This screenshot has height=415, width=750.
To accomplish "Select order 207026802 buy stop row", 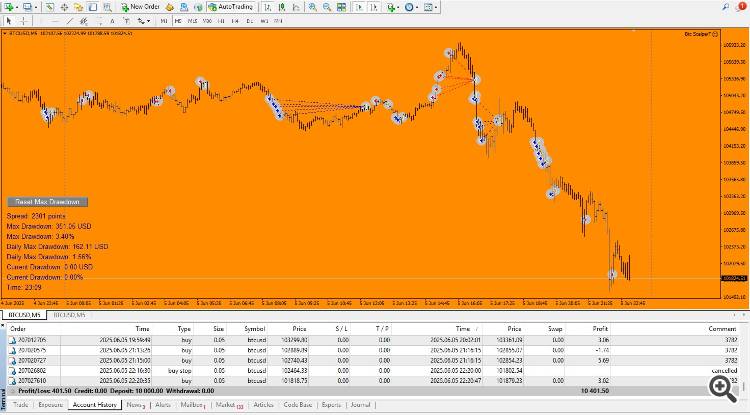I will tap(373, 371).
